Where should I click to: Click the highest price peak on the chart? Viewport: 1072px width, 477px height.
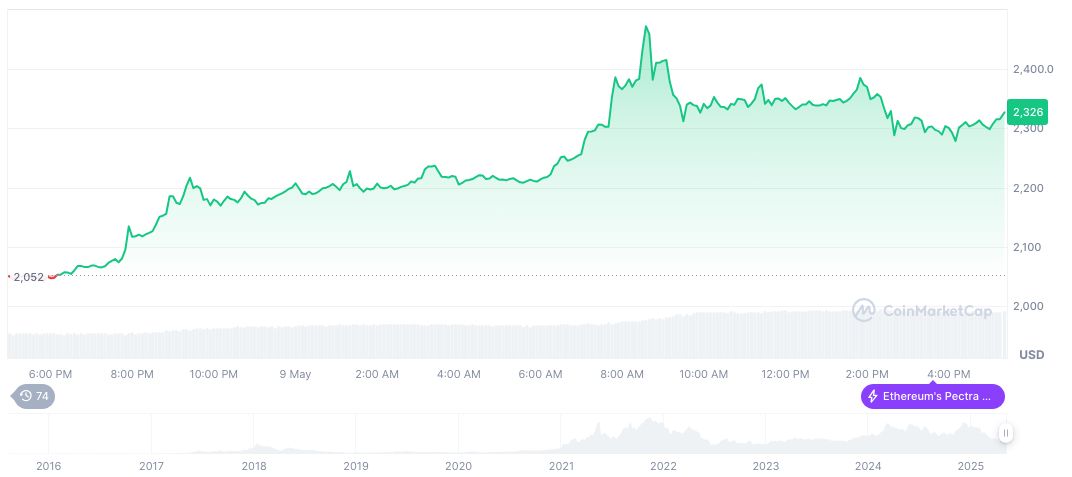tap(646, 27)
